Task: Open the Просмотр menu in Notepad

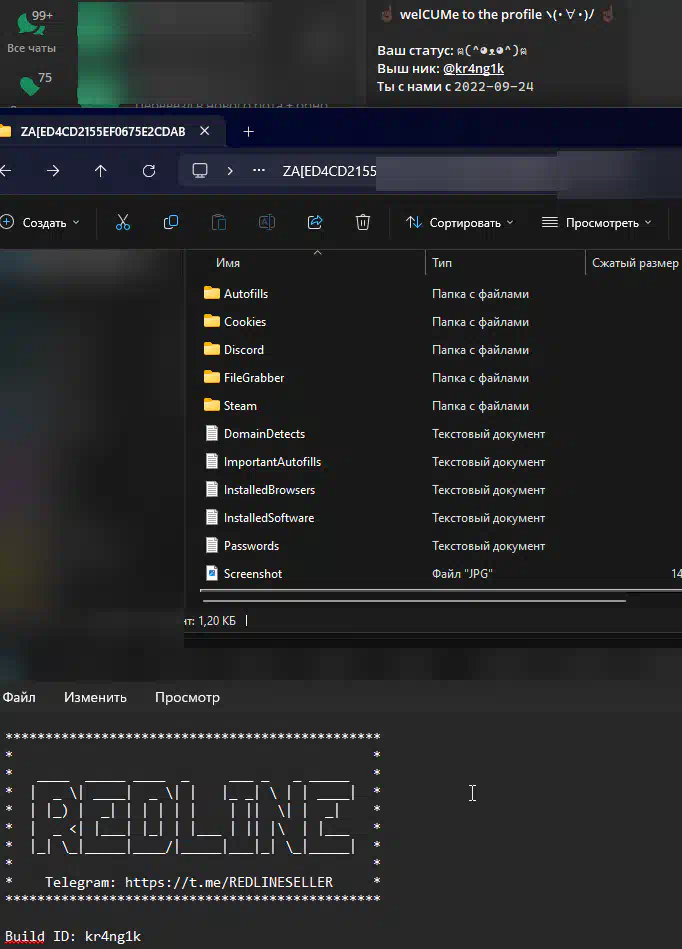Action: 187,697
